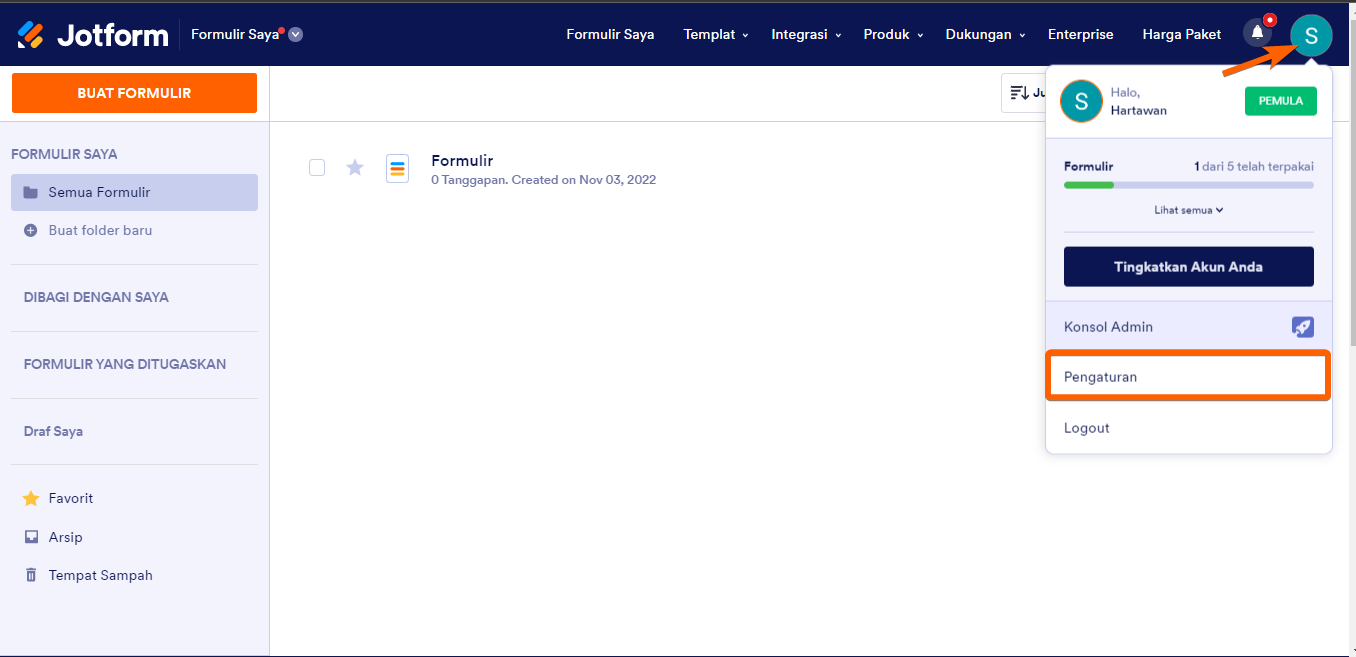The height and width of the screenshot is (657, 1356).
Task: Click the folder icon of Semua Formulir
Action: (31, 192)
